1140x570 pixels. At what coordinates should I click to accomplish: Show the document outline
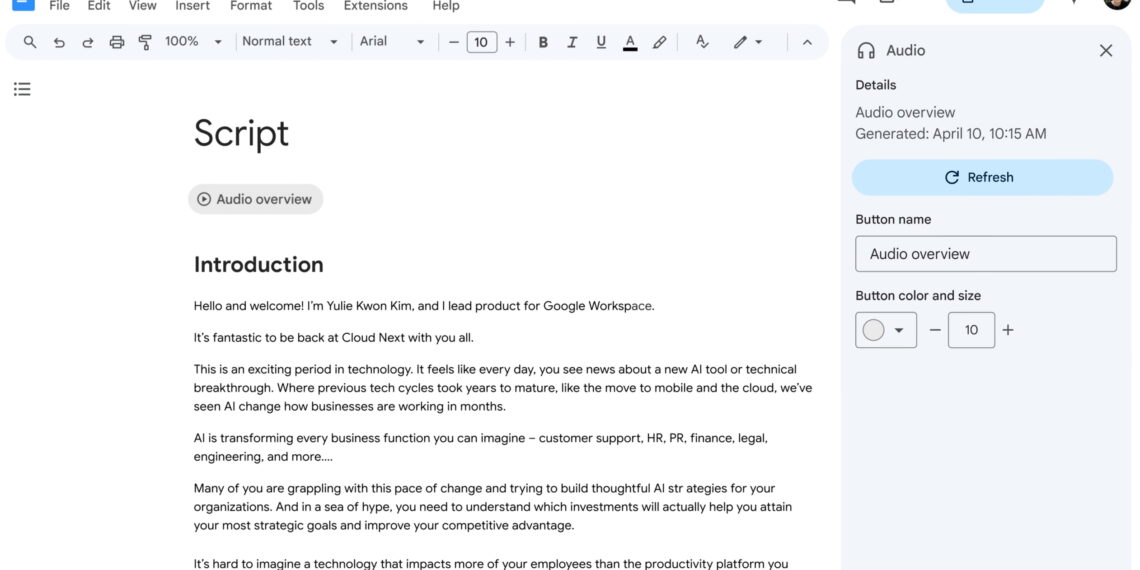click(22, 89)
